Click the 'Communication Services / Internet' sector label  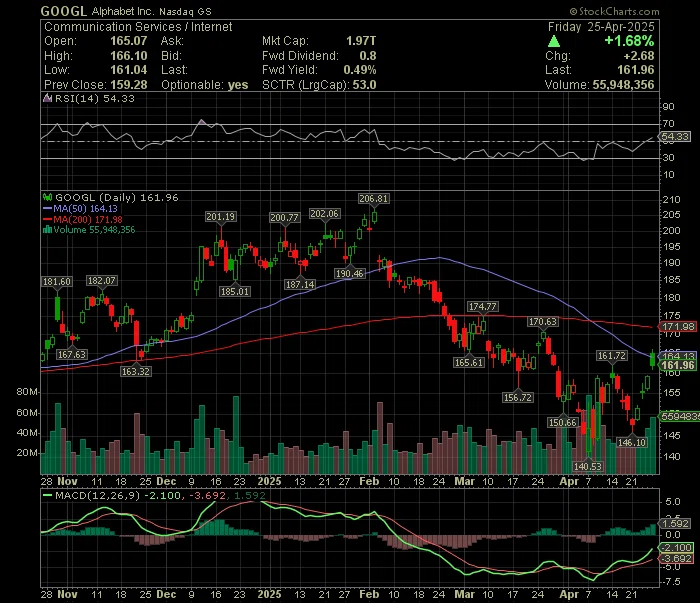click(x=138, y=27)
